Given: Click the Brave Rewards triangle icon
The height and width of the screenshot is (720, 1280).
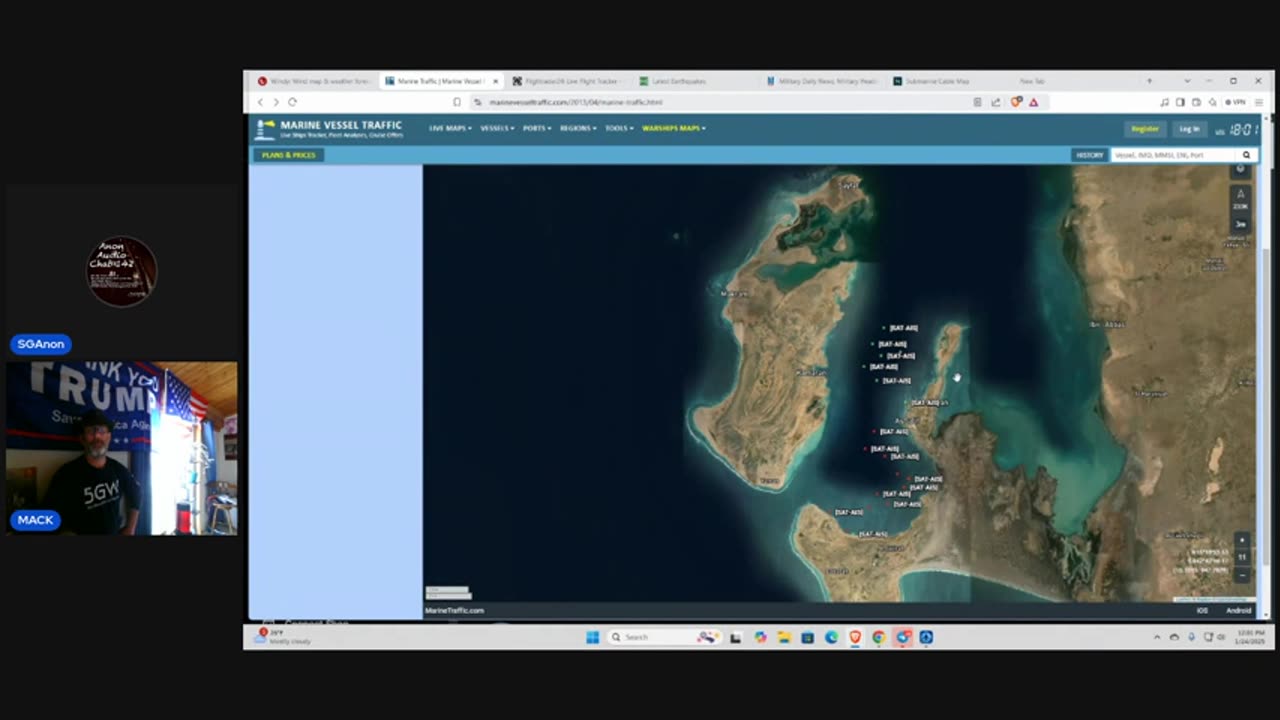Looking at the screenshot, I should [1033, 102].
